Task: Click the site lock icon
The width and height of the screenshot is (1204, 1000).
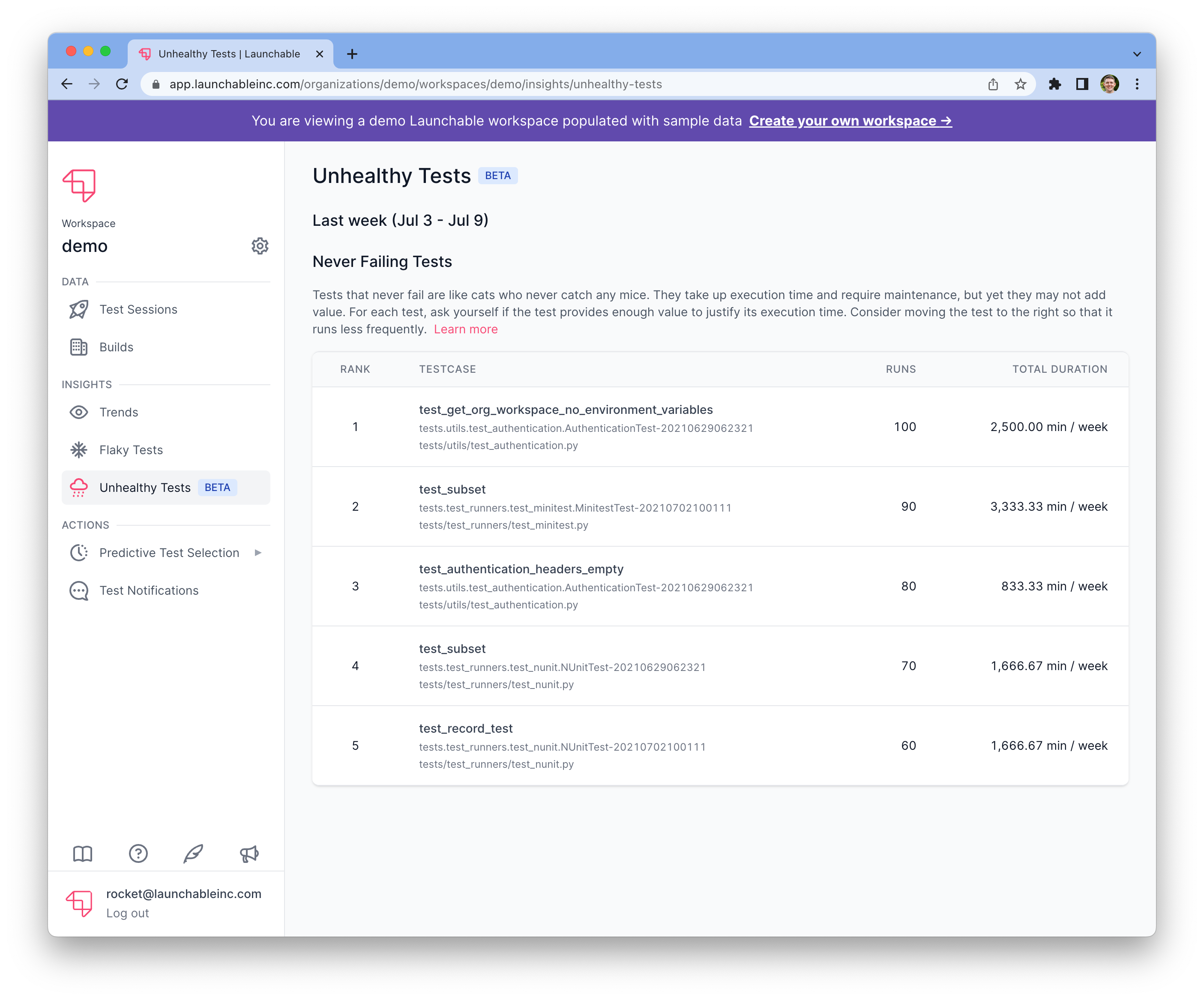Action: [156, 84]
